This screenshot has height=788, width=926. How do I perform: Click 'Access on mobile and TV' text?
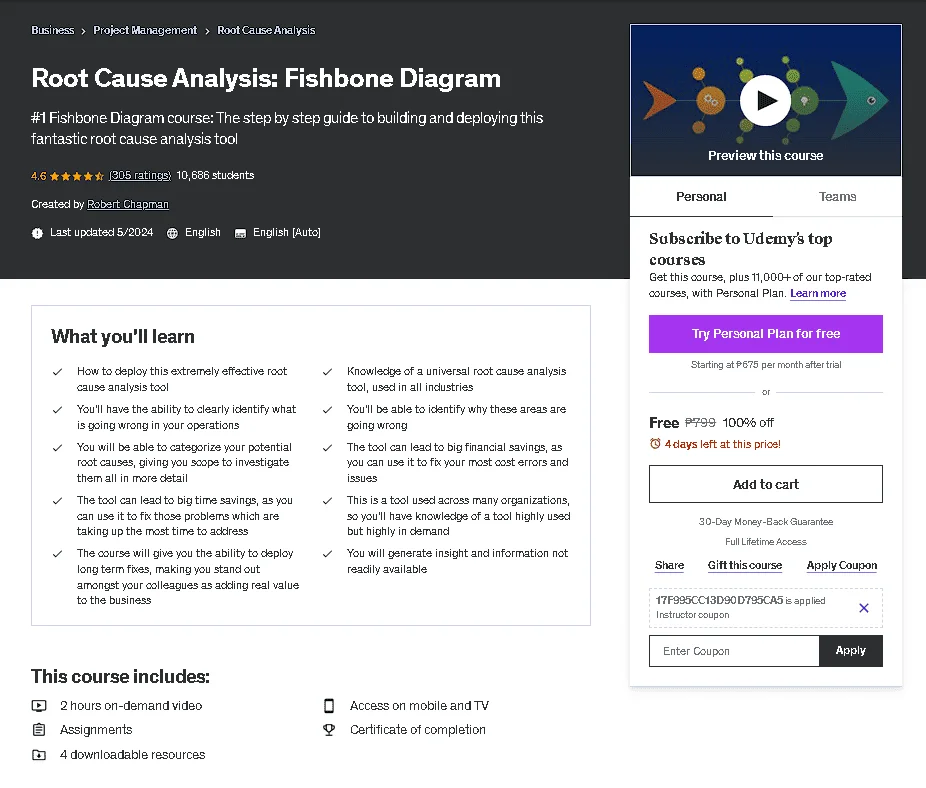pos(419,706)
